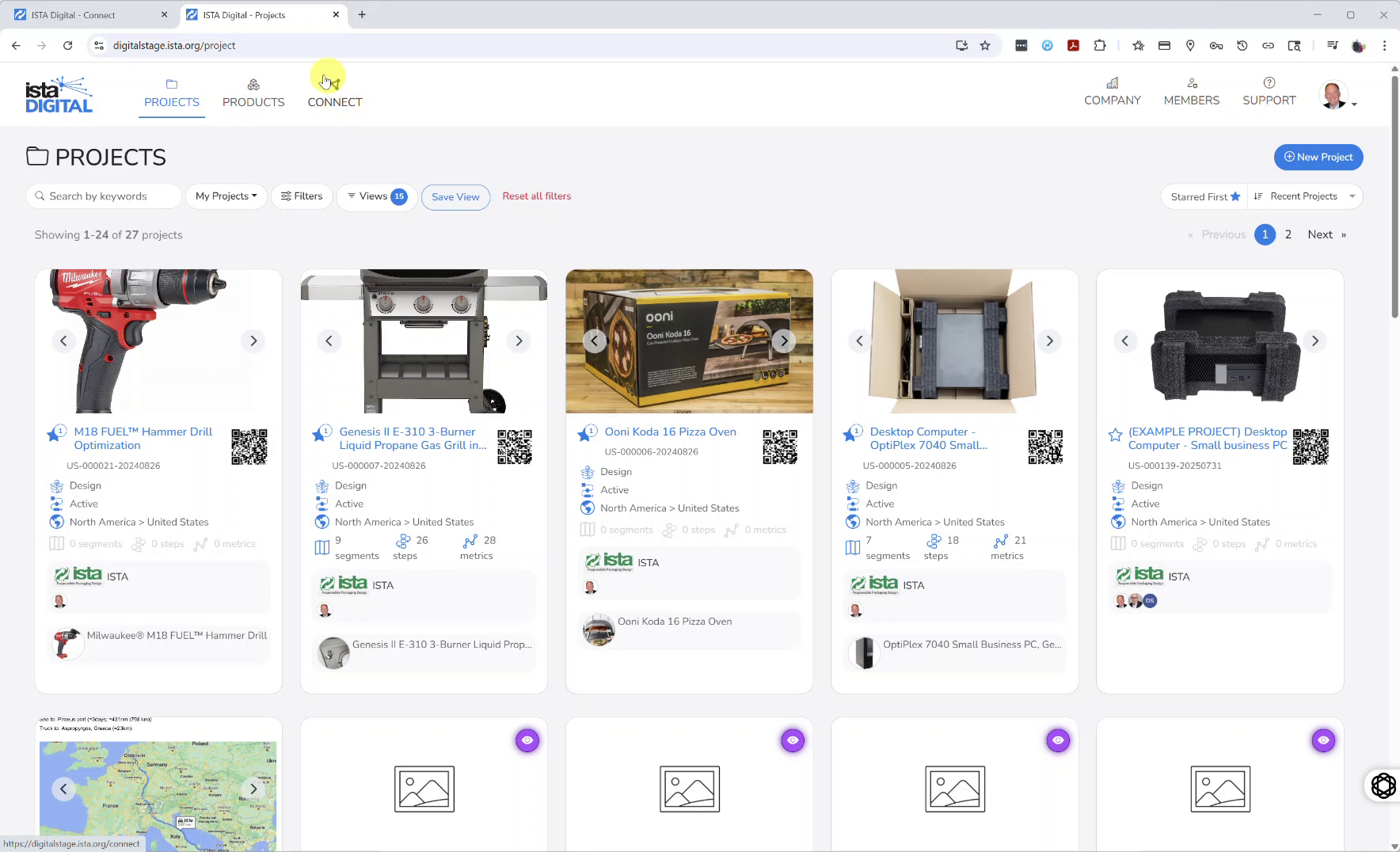Go to PROJECTS navigation tab
Image resolution: width=1400 pixels, height=852 pixels.
click(x=172, y=94)
